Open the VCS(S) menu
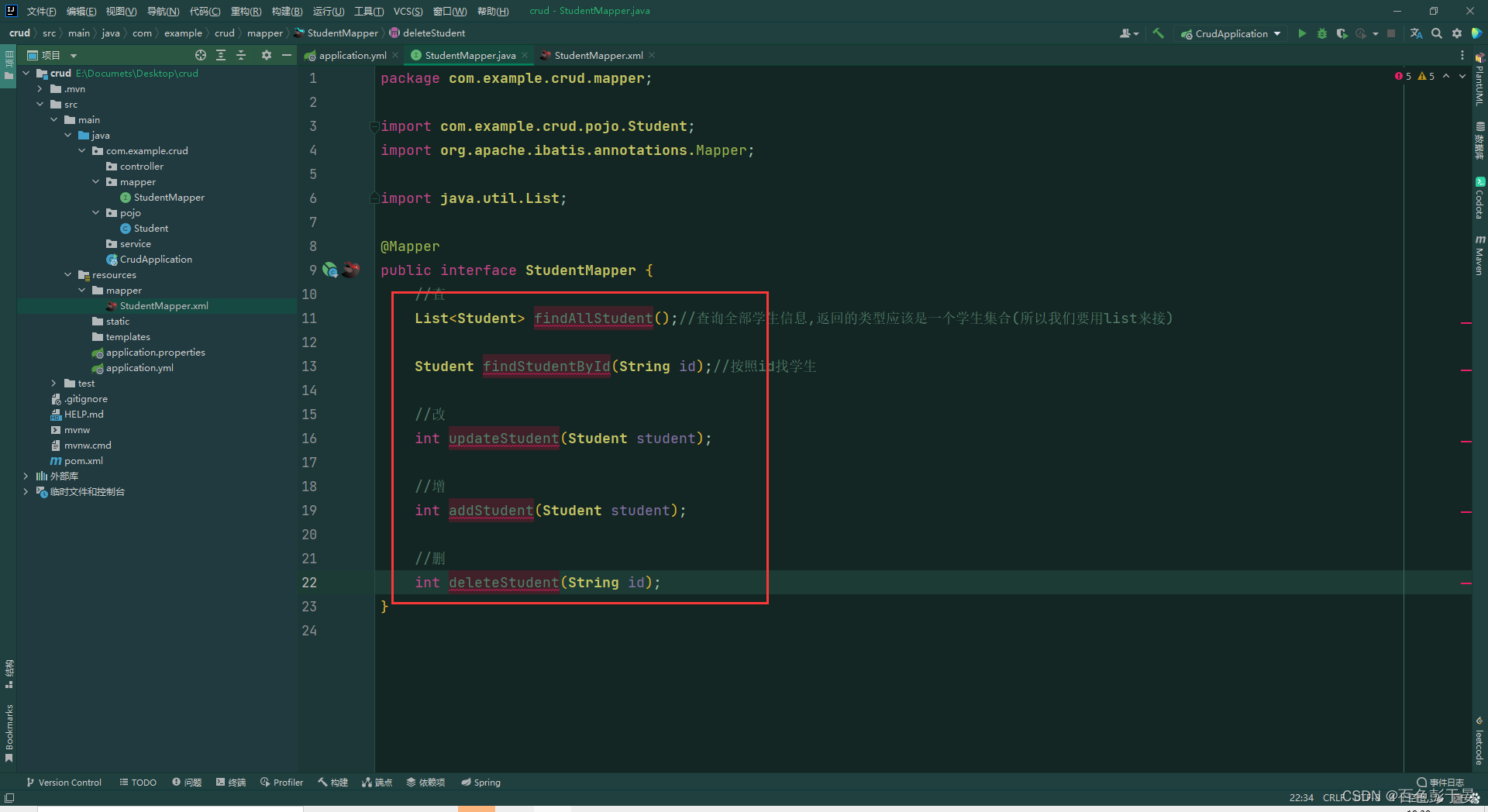Image resolution: width=1488 pixels, height=812 pixels. 408,11
